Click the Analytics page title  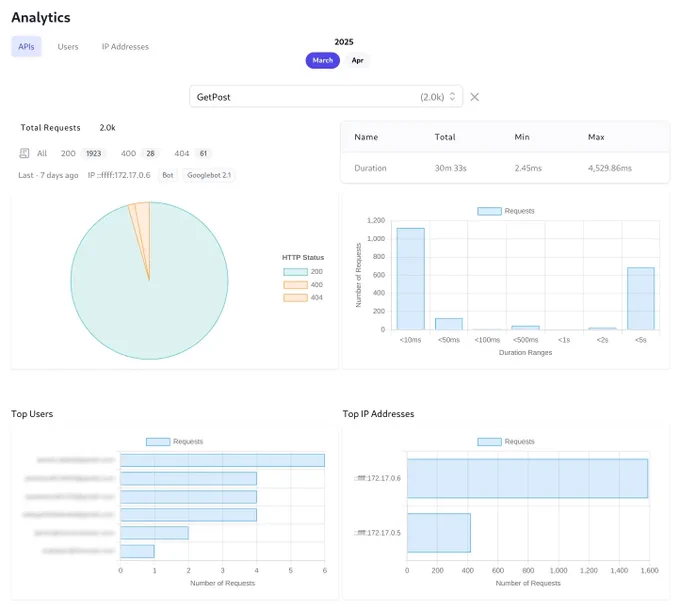pyautogui.click(x=41, y=17)
